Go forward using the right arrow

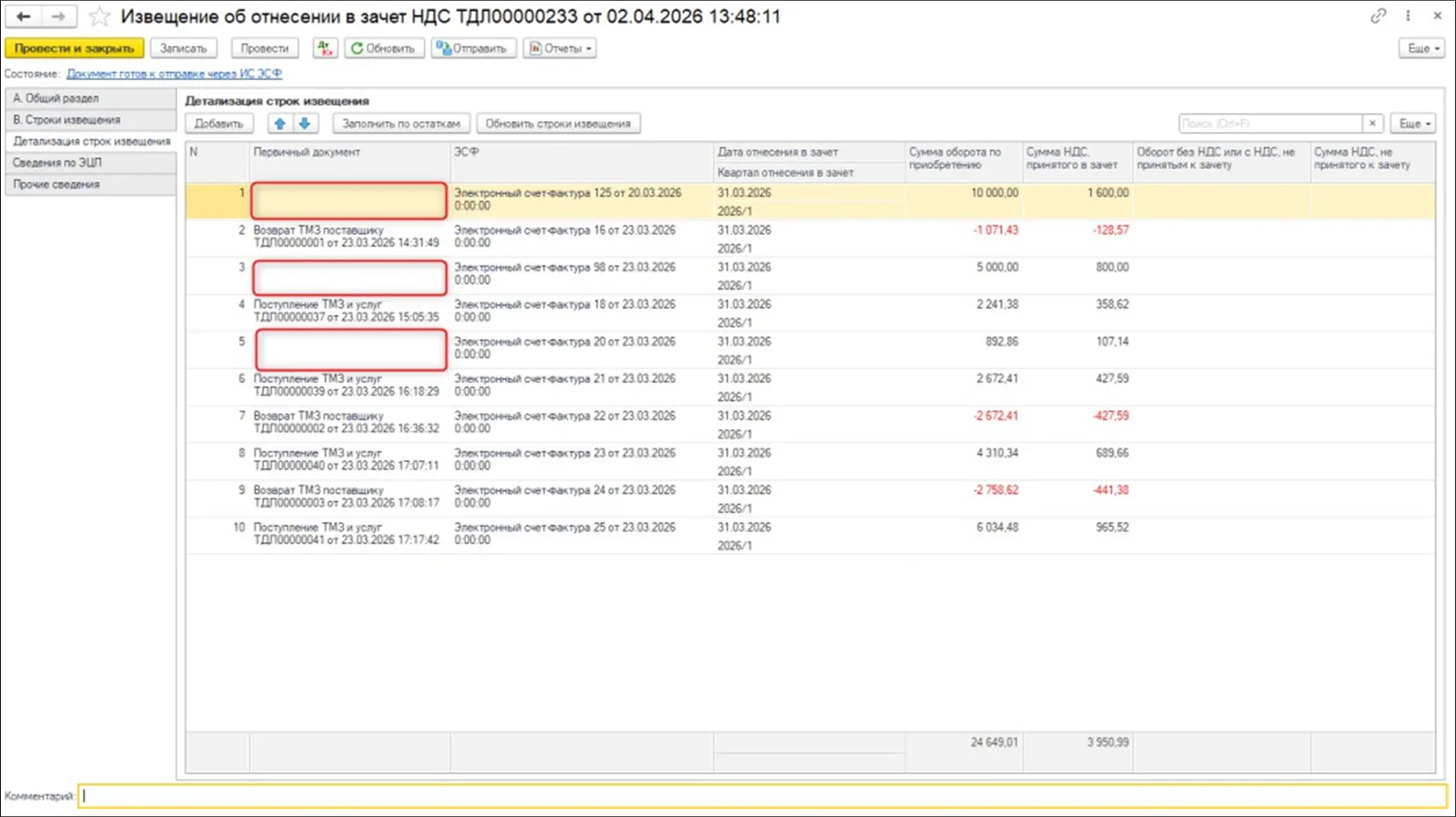click(58, 16)
